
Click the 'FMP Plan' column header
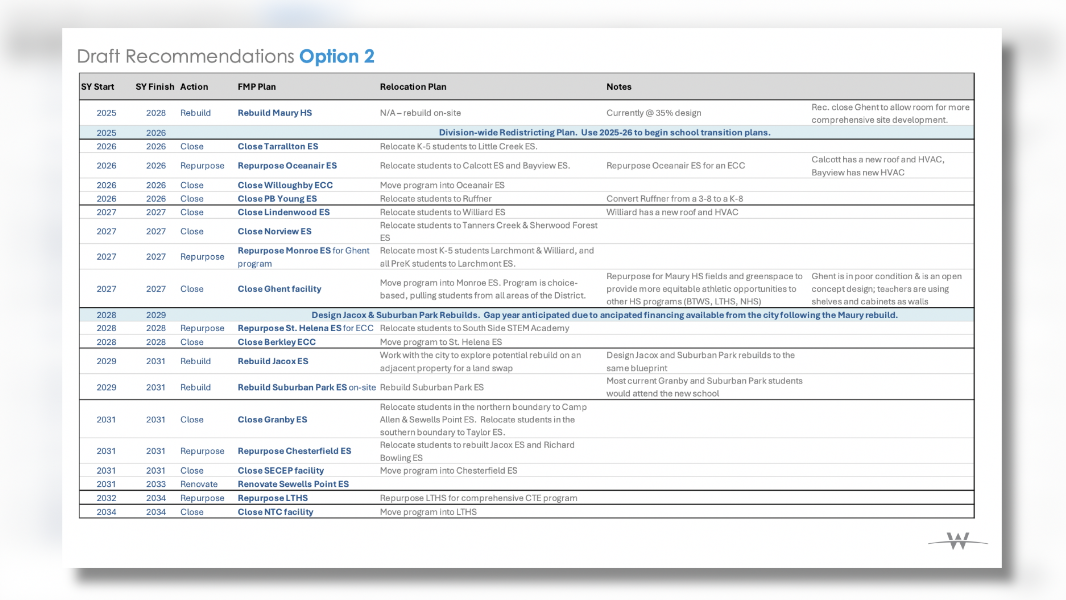click(257, 87)
